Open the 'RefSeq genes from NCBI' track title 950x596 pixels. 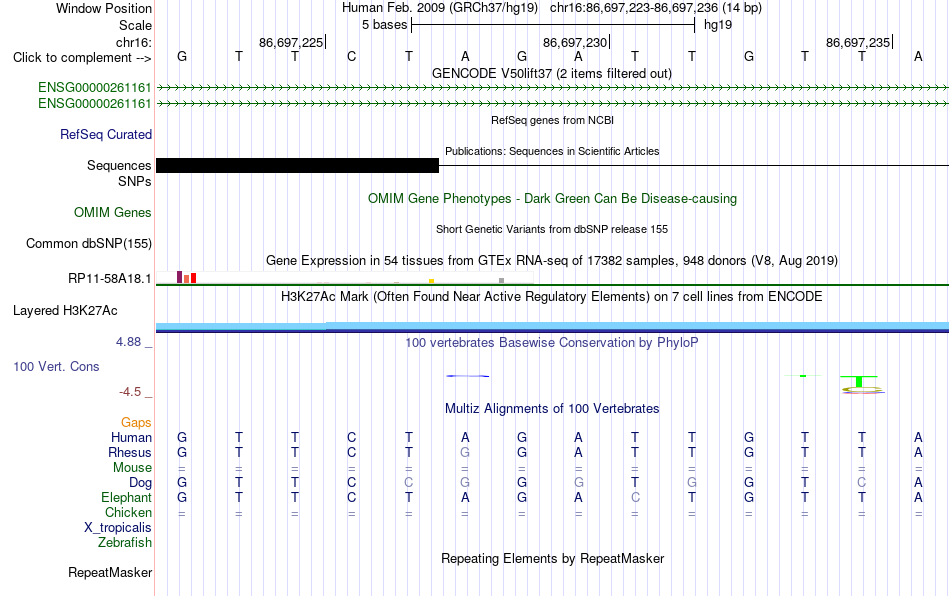click(x=552, y=120)
